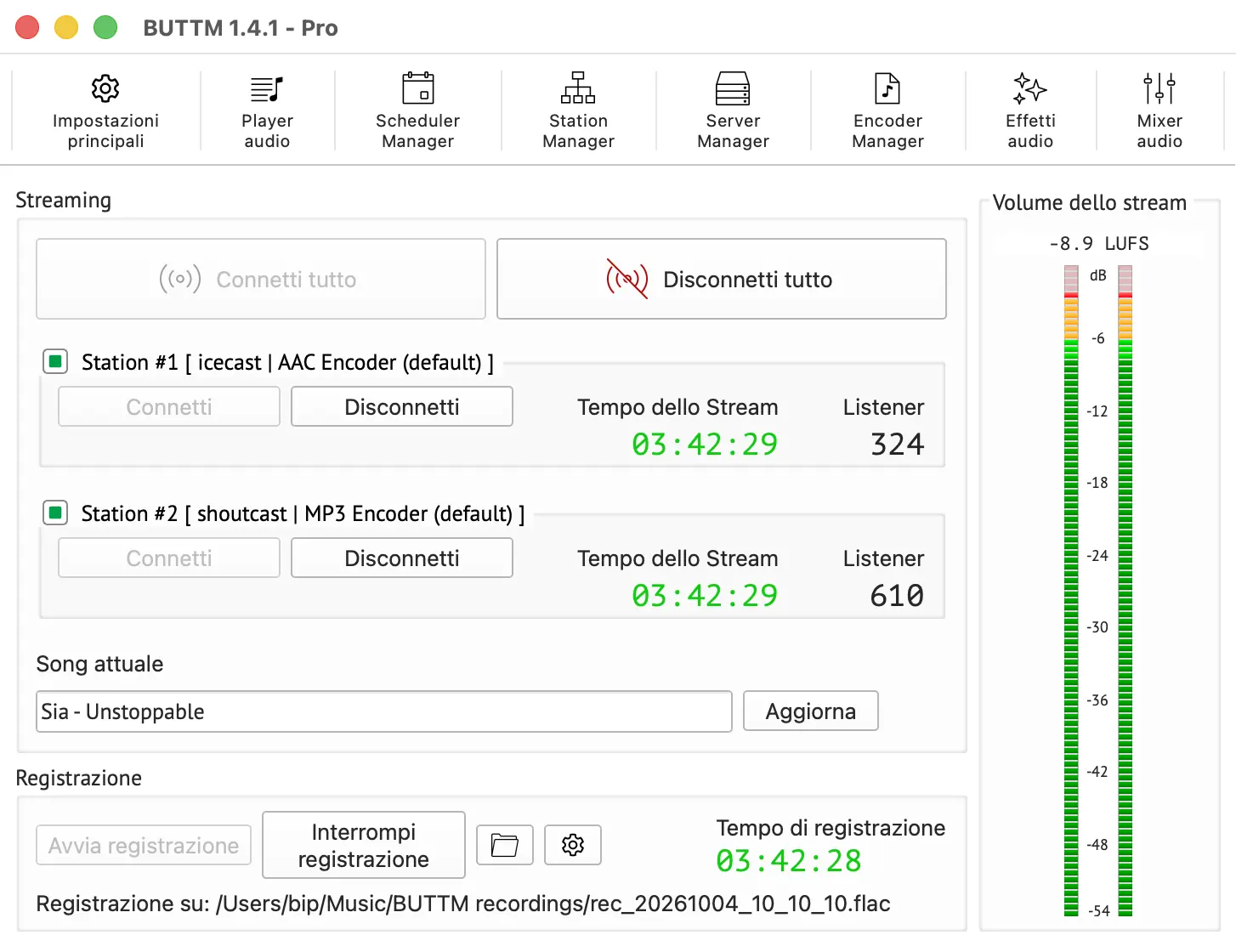Open the Player audio toolbar icon
Viewport: 1236px width, 952px height.
pyautogui.click(x=267, y=88)
